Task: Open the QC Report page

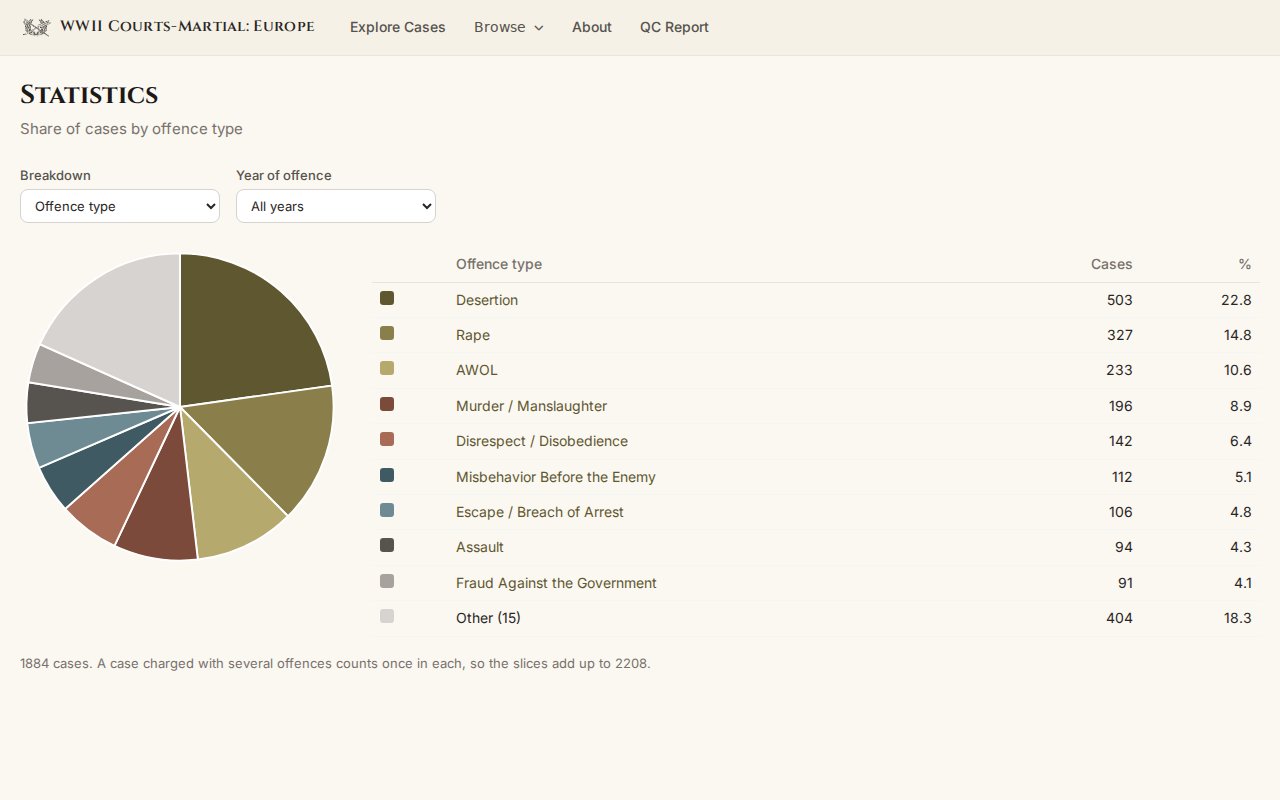Action: pos(674,27)
